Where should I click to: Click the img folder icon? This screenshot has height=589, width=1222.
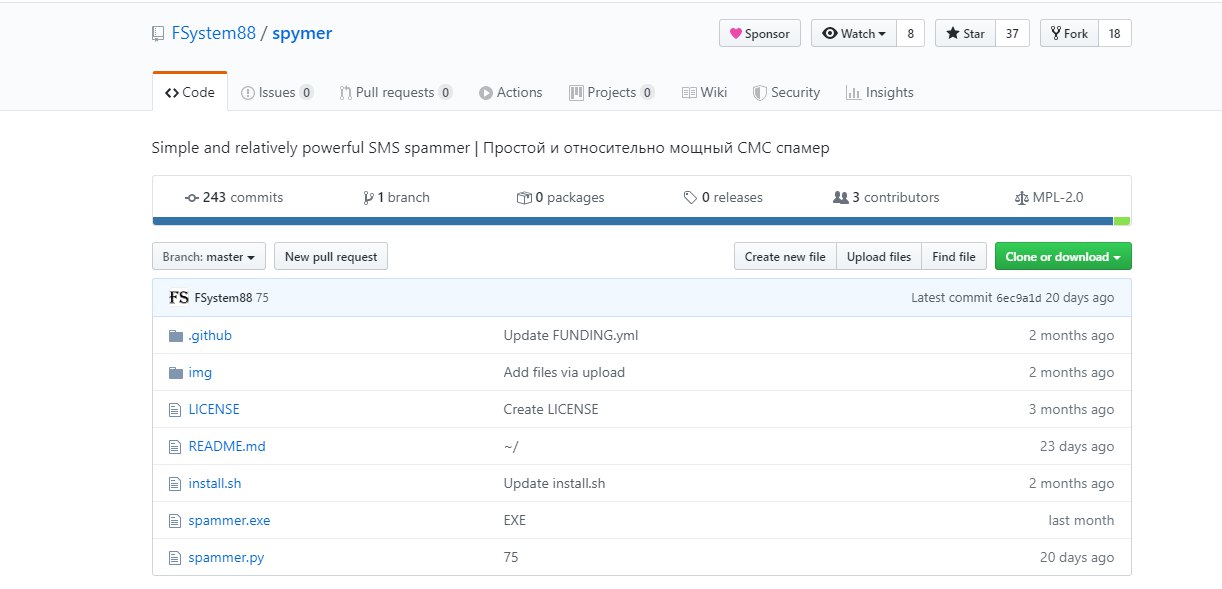point(176,373)
